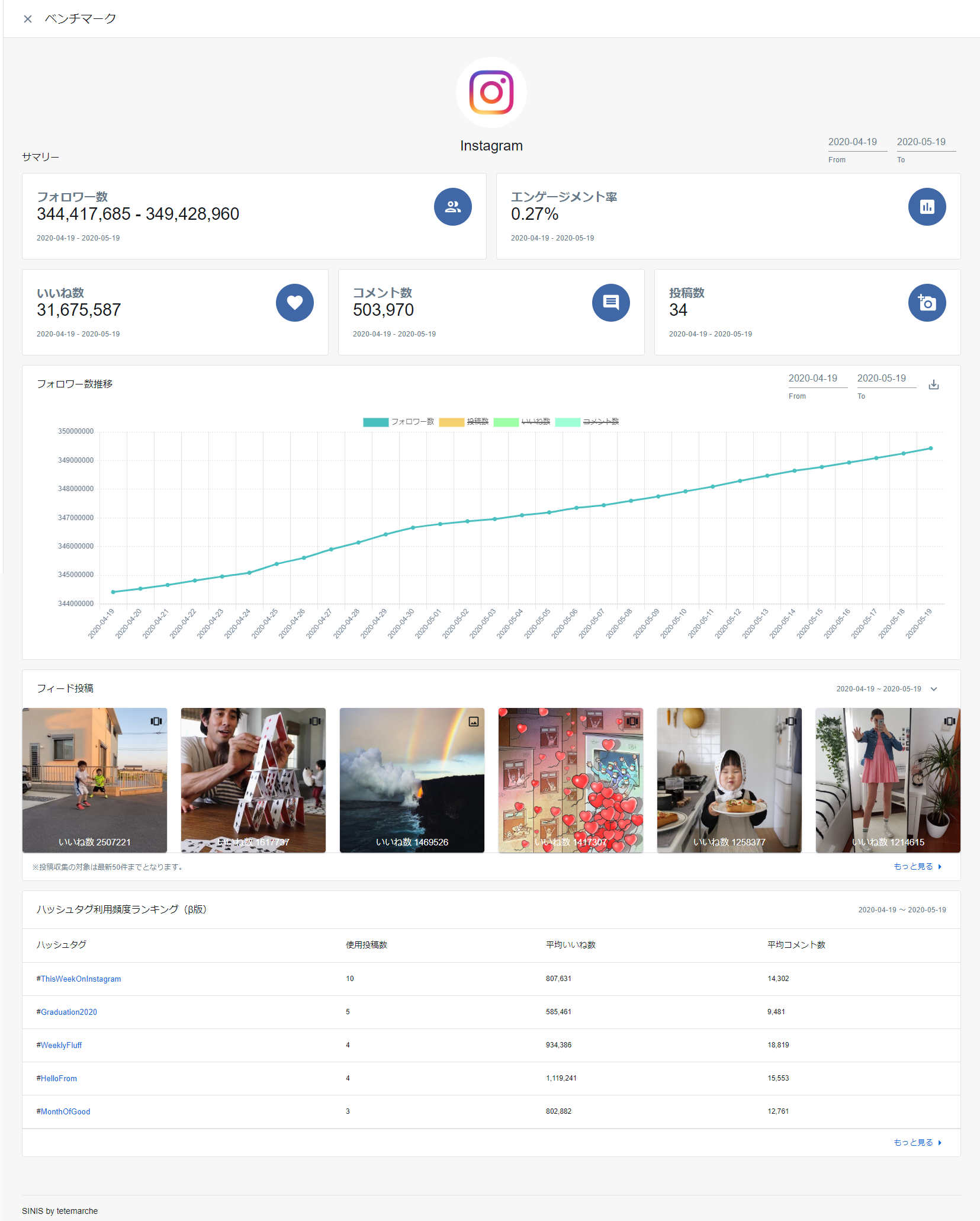Viewport: 980px width, 1221px height.
Task: Click the engagement rate chart icon
Action: tap(927, 207)
